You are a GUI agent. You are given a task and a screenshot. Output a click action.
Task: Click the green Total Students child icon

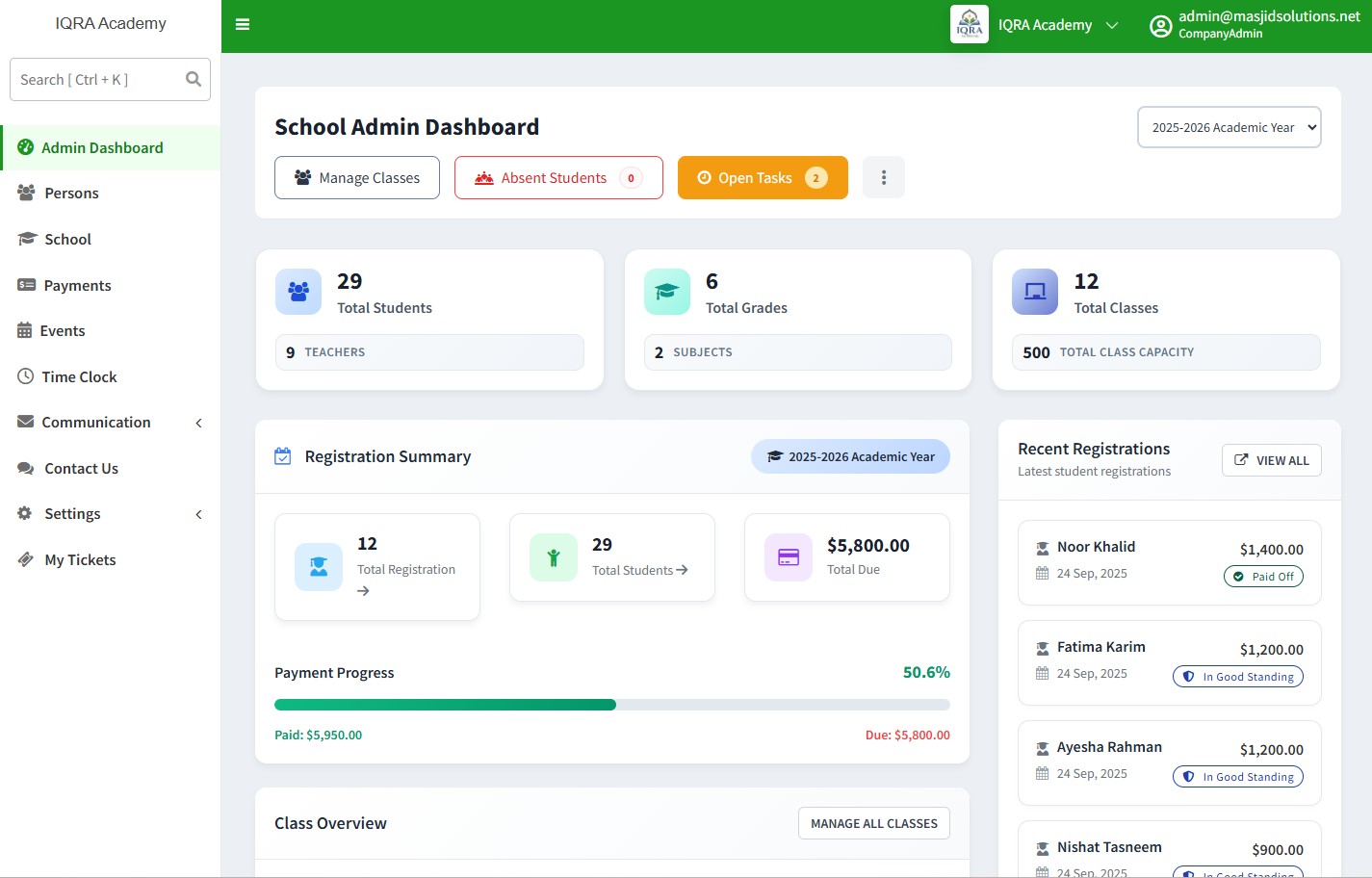click(x=554, y=557)
